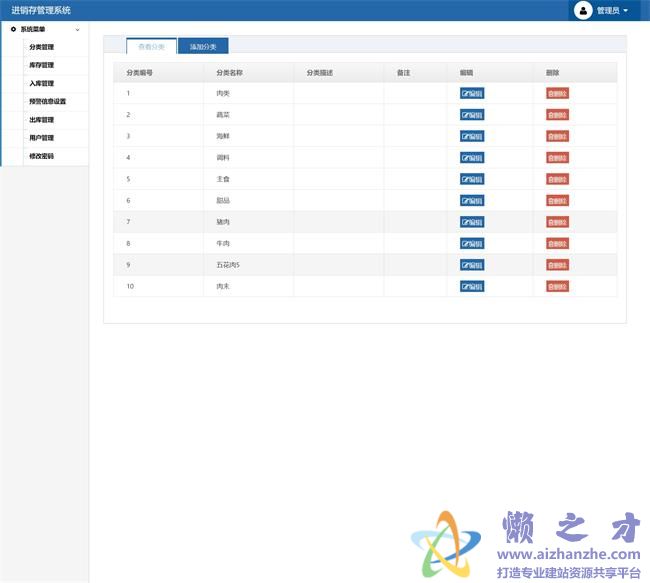This screenshot has width=650, height=583.
Task: Edit the 海鲜 category entry
Action: point(471,136)
